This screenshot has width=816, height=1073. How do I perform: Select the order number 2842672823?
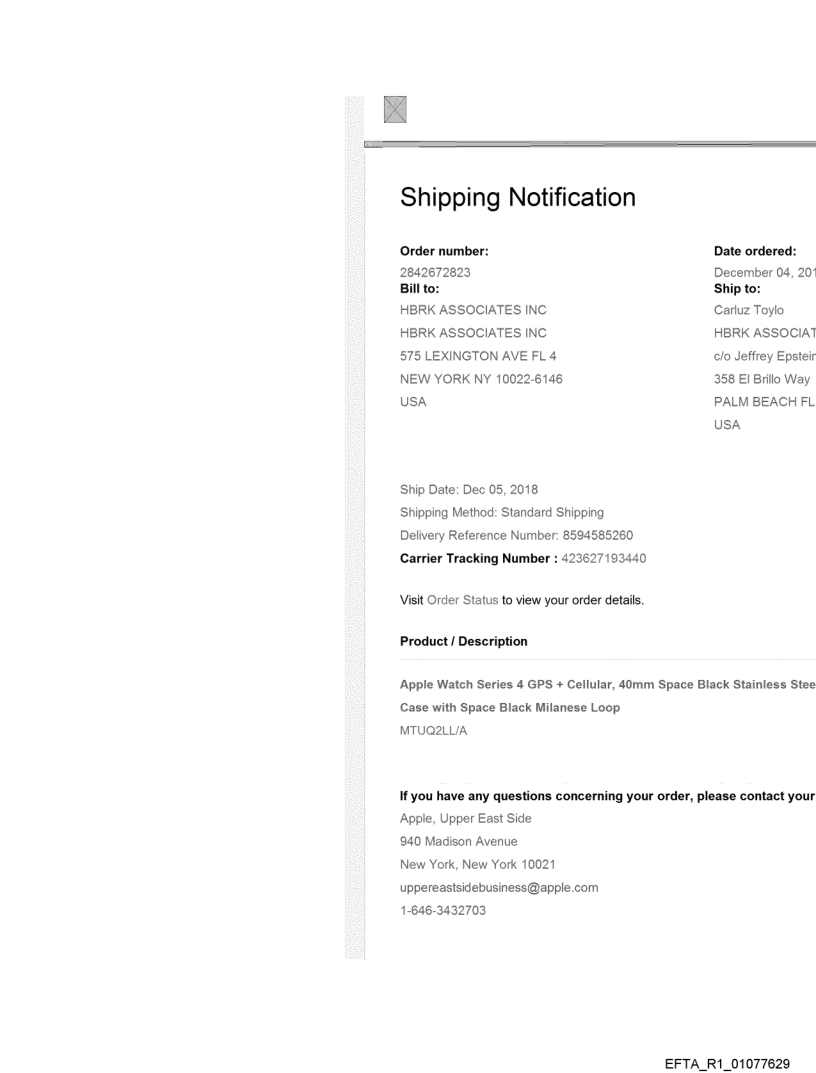(436, 272)
